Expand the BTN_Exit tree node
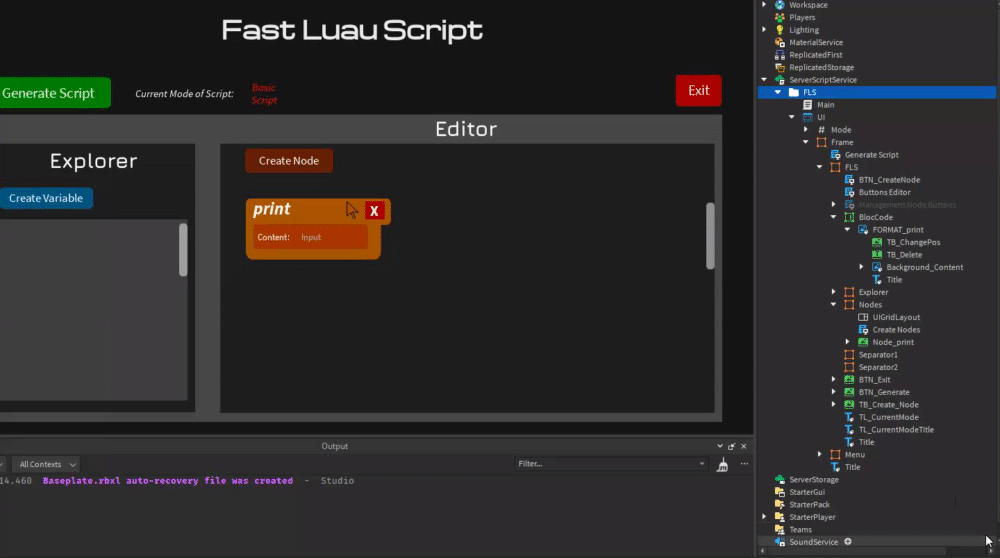The width and height of the screenshot is (1000, 558). coord(834,379)
